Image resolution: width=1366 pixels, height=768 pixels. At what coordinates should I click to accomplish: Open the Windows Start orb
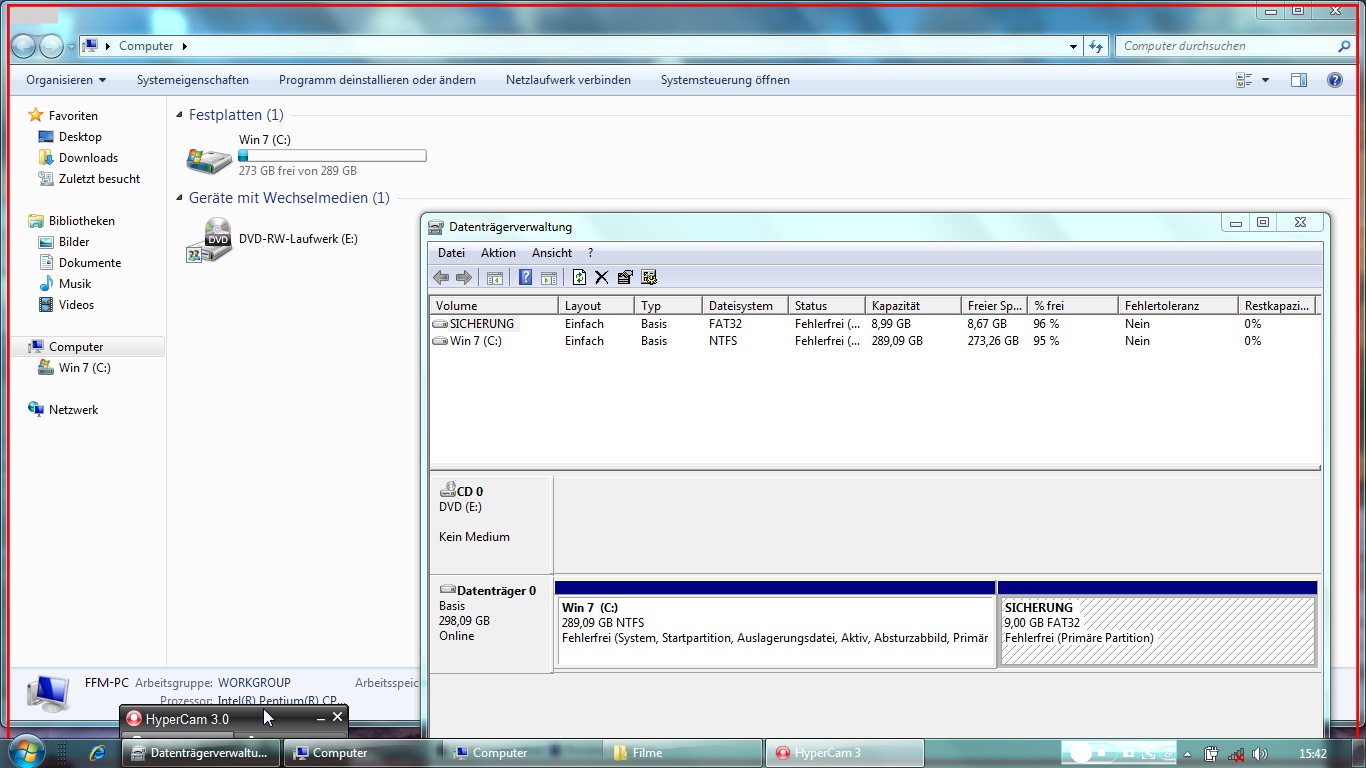pos(27,752)
